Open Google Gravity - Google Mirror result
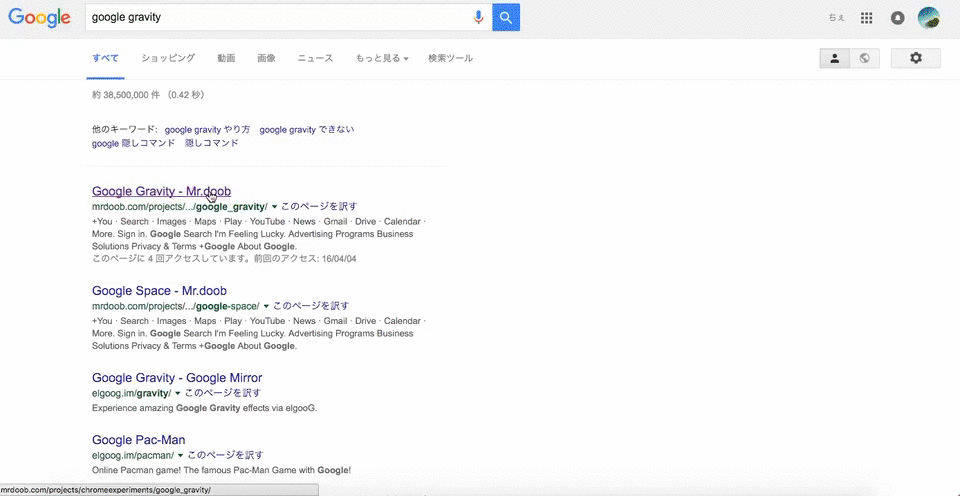The width and height of the screenshot is (960, 496). [177, 377]
